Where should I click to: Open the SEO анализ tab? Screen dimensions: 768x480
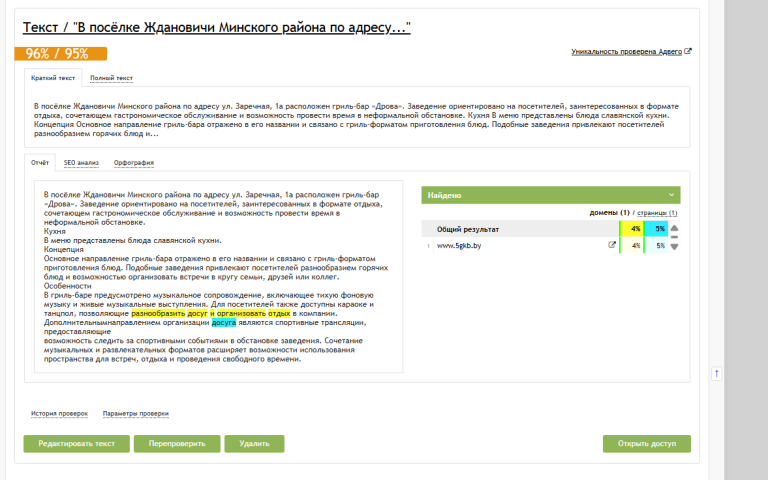coord(81,163)
